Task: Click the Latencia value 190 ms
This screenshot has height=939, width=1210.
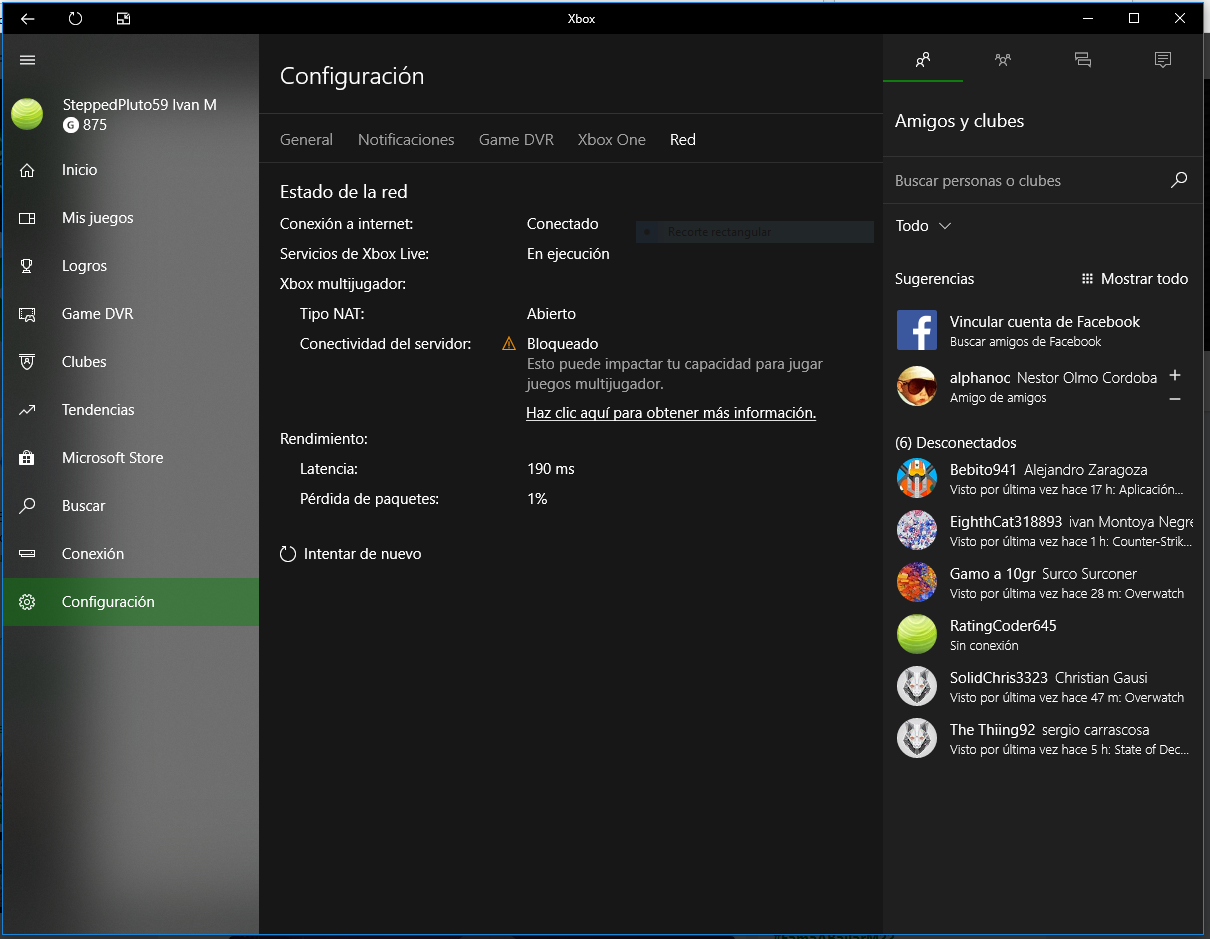Action: (551, 469)
